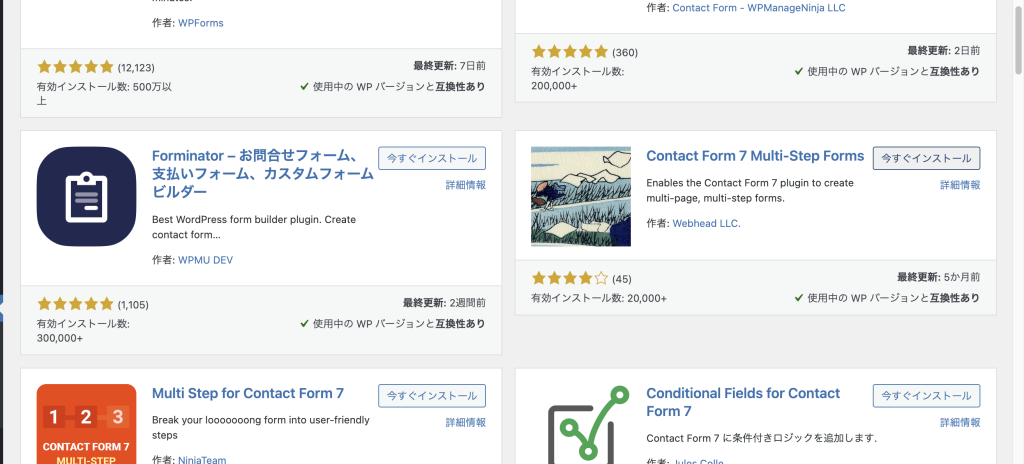Click the text 最終更新: 7日前
This screenshot has width=1024, height=464.
coord(449,66)
